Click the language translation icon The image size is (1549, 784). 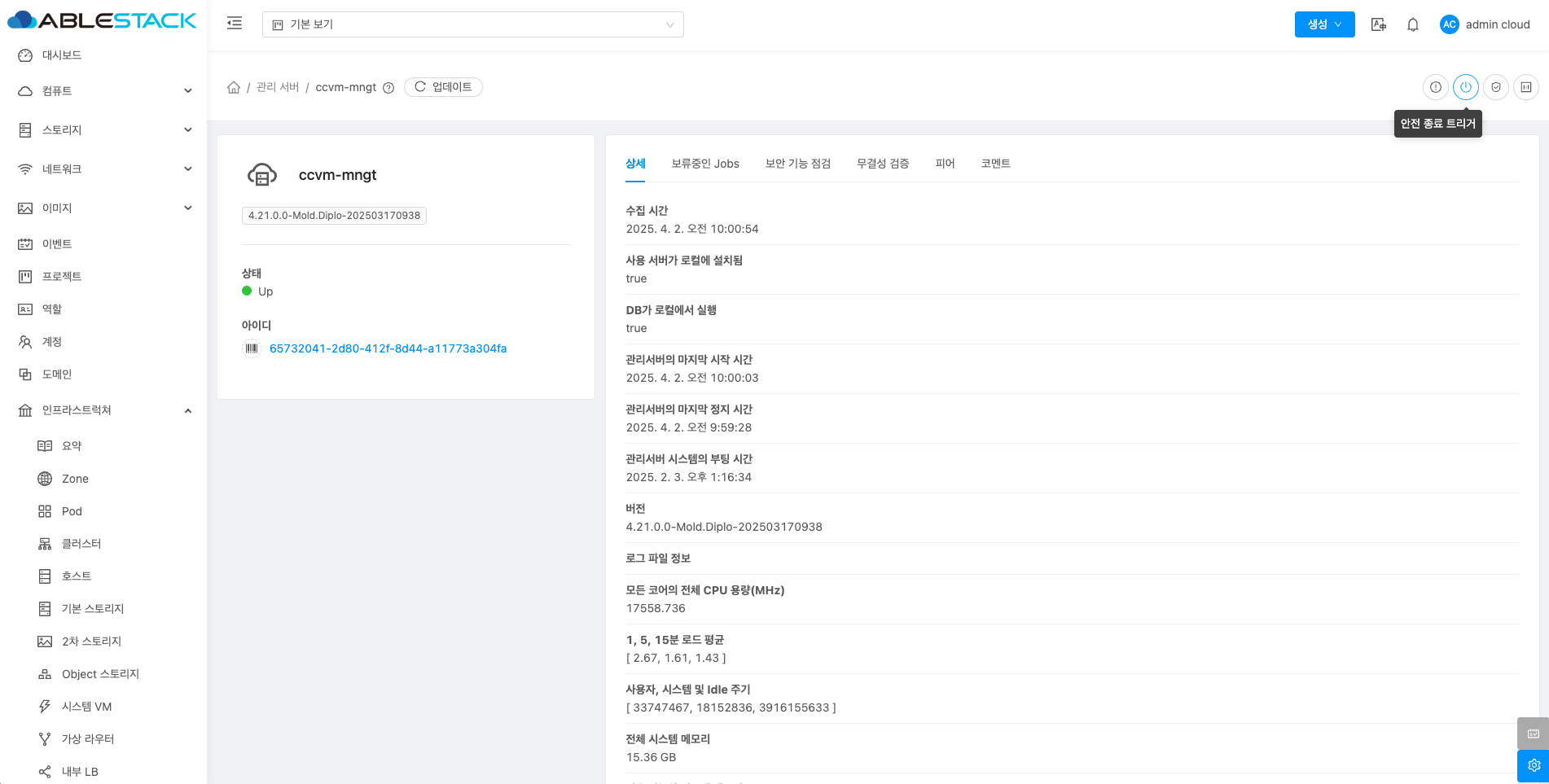(x=1378, y=24)
